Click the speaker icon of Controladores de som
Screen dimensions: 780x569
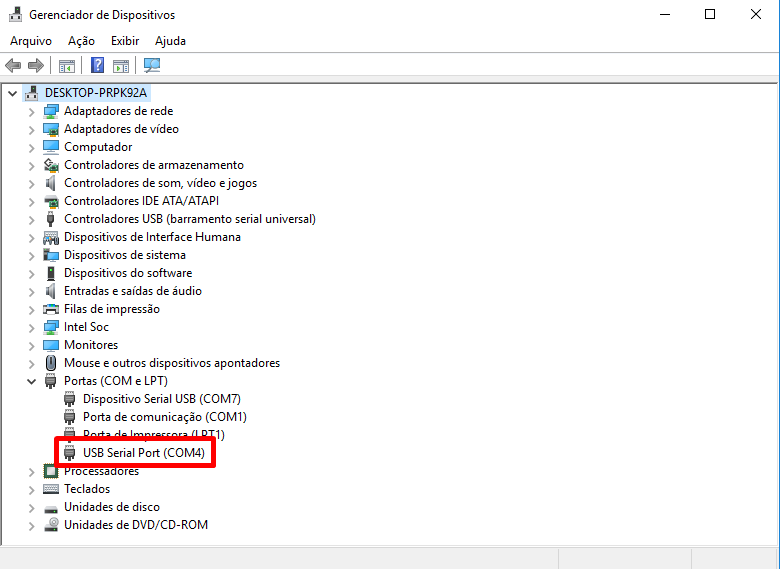51,183
